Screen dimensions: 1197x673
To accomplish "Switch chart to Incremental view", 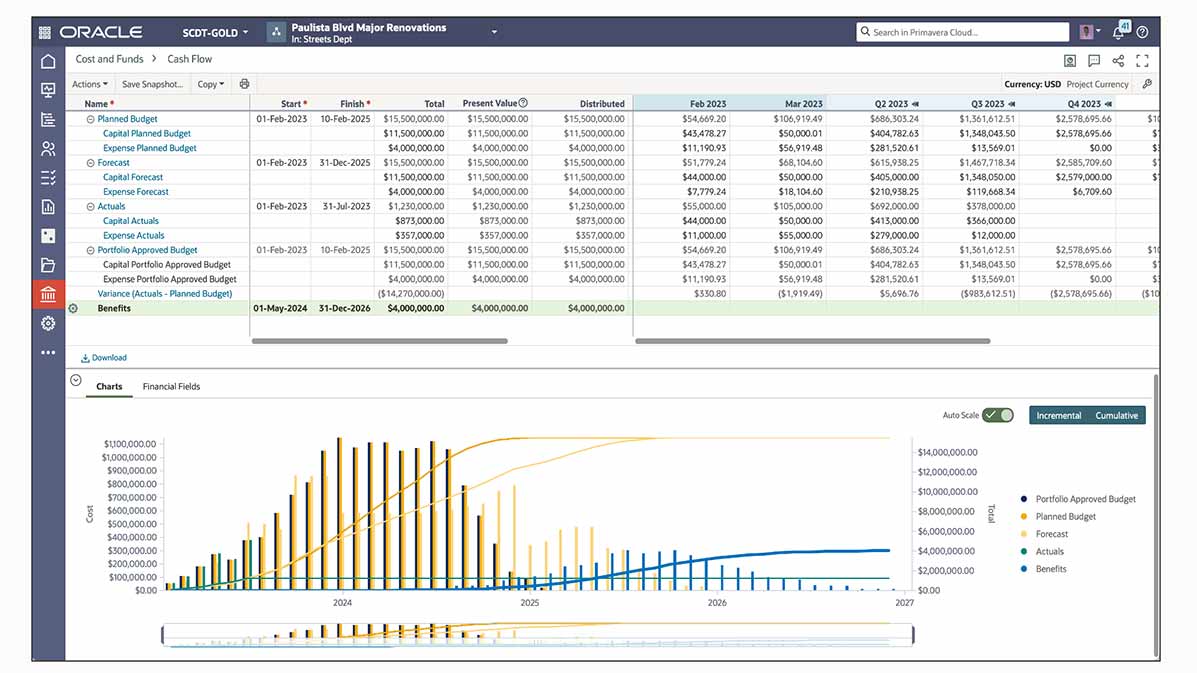I will (1058, 415).
